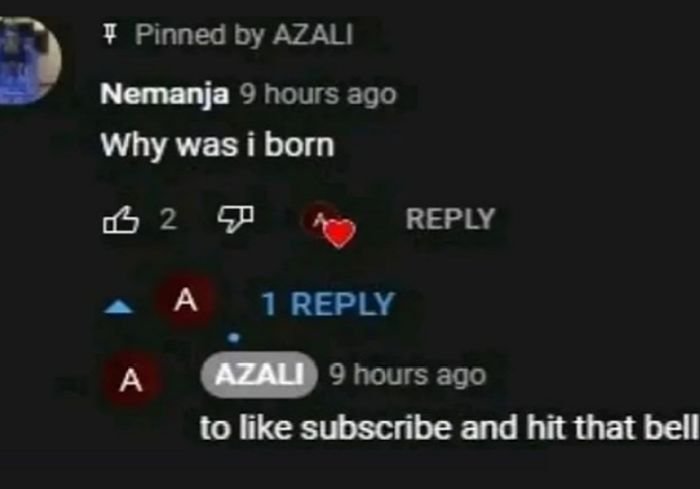The width and height of the screenshot is (700, 489).
Task: Click the reply text about hitting the bell
Action: (x=447, y=427)
